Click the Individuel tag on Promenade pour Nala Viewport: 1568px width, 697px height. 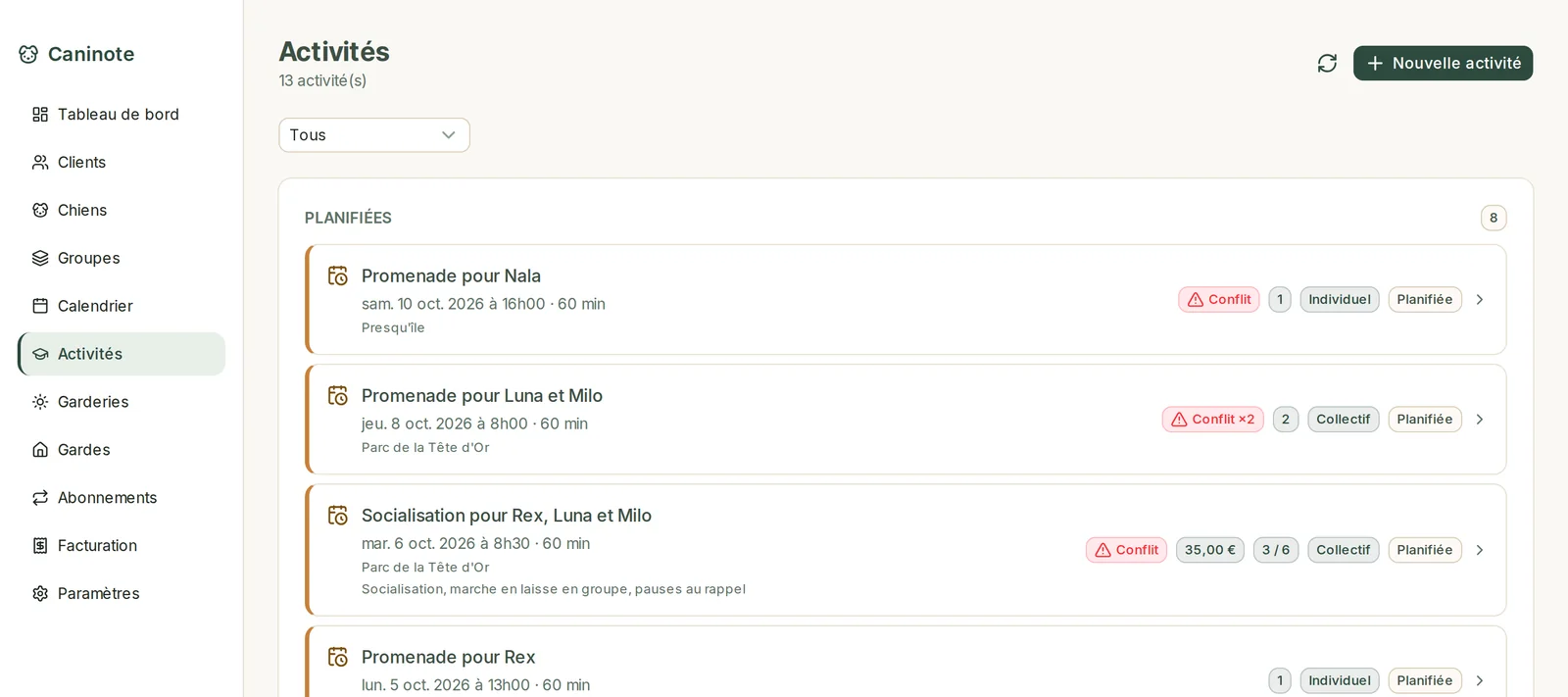click(1340, 300)
